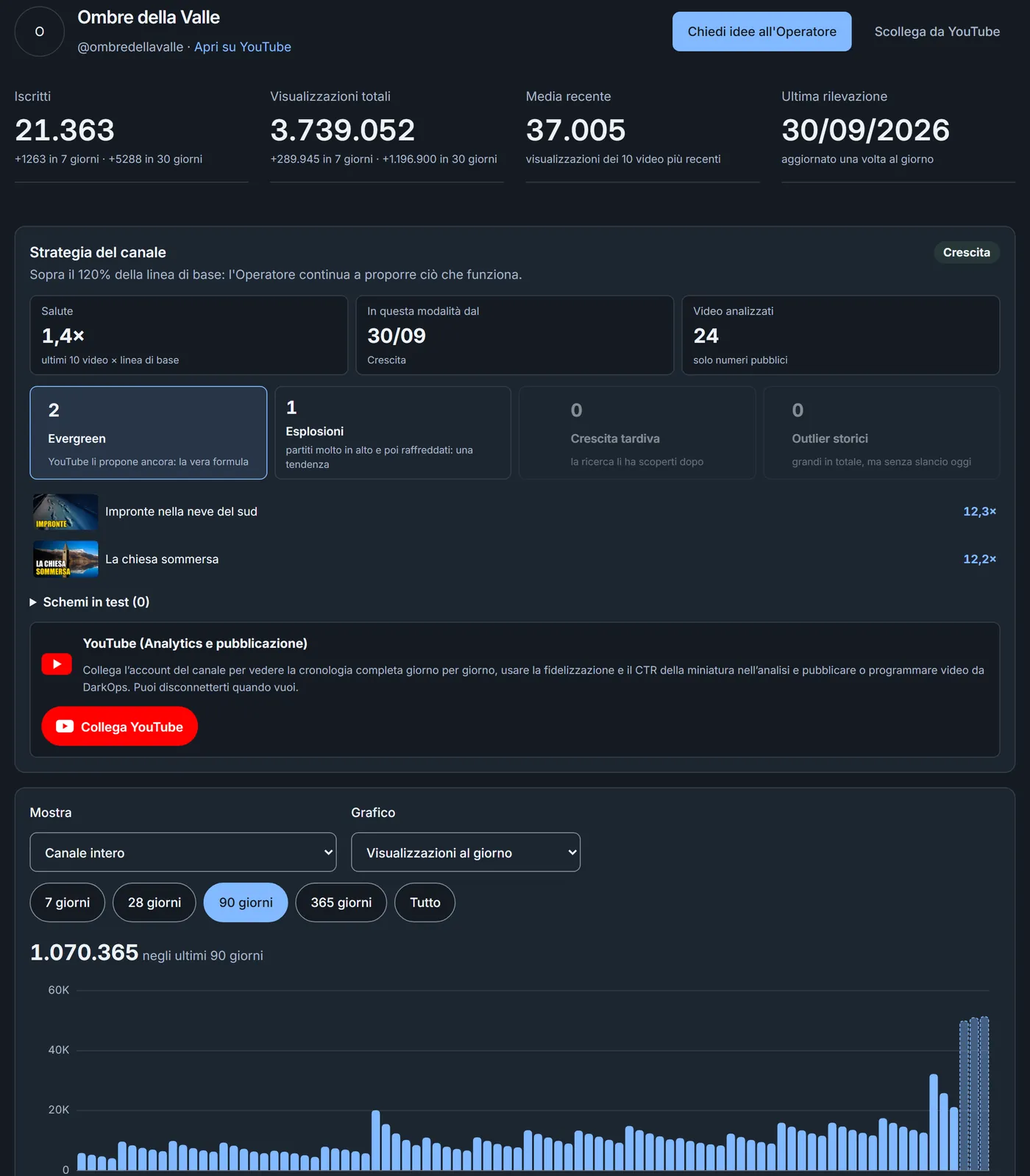
Task: Open the Canale intero dropdown
Action: coord(183,852)
